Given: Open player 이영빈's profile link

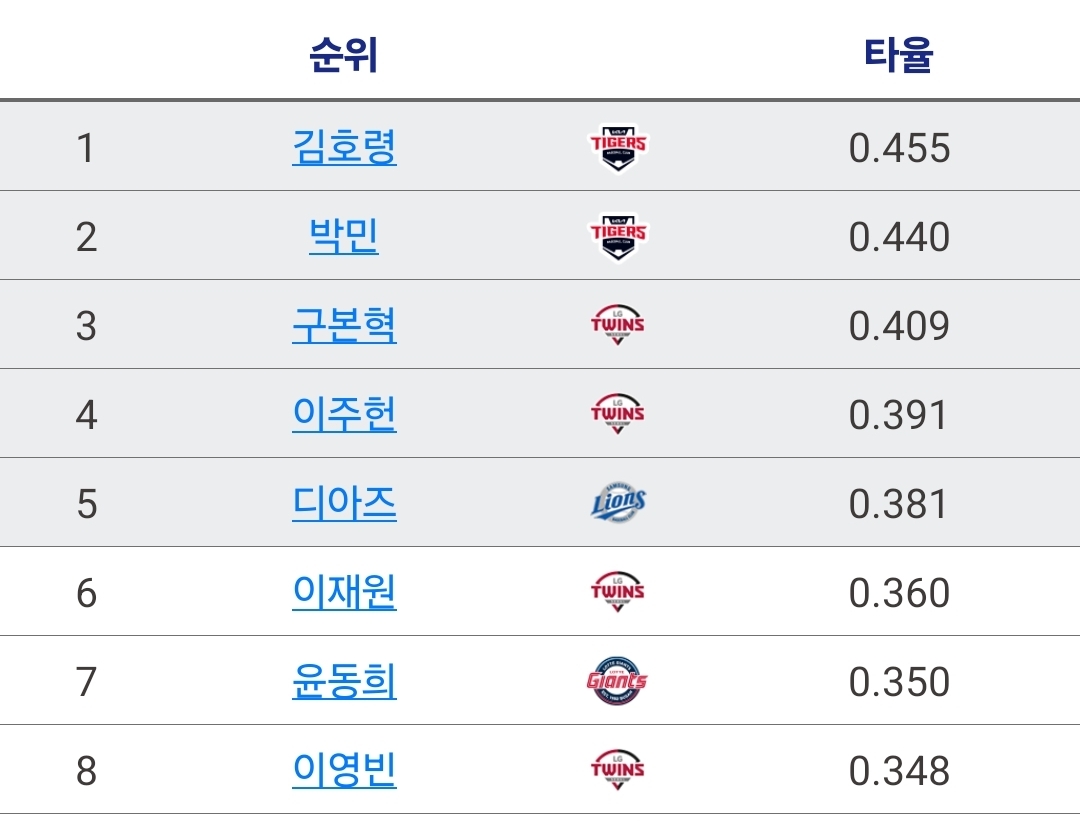Looking at the screenshot, I should pos(344,769).
